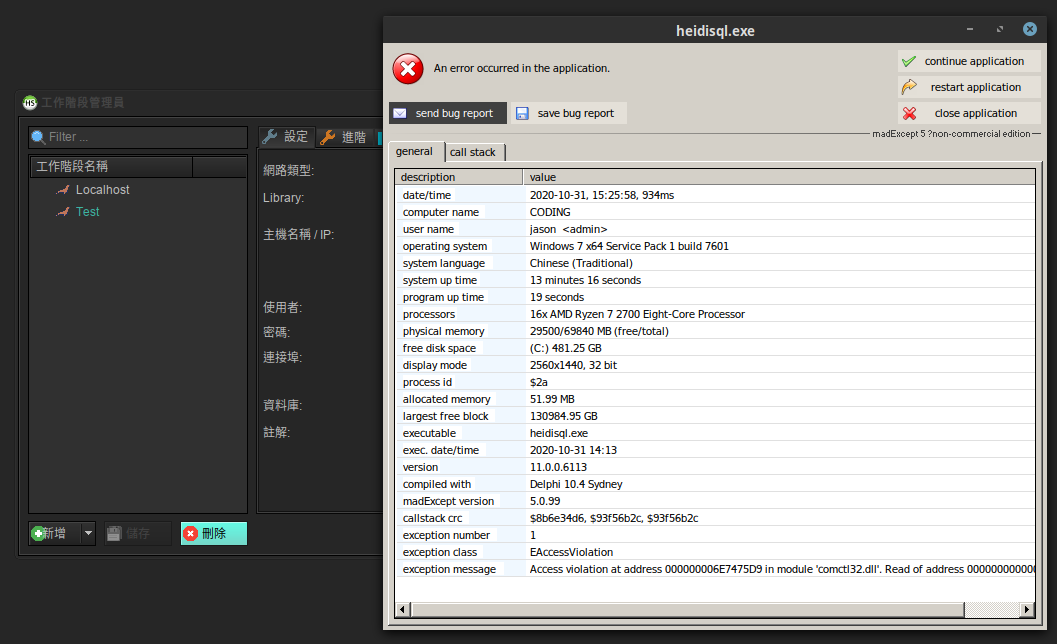Select the physical memory row
This screenshot has width=1057, height=644.
715,331
